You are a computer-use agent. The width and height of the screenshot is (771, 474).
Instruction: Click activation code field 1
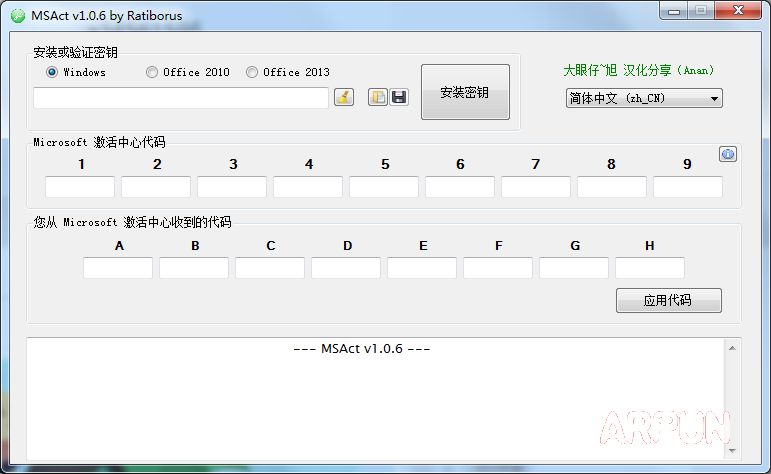[x=80, y=187]
